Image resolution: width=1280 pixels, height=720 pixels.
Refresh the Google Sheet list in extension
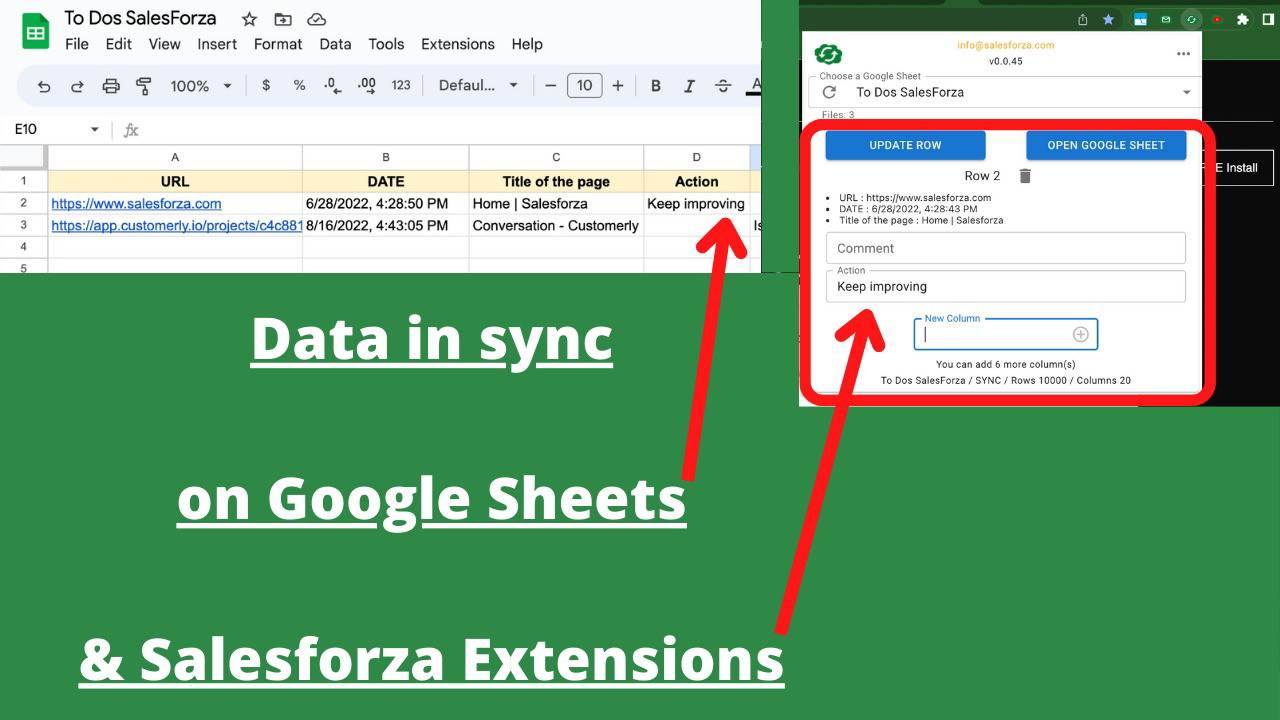pos(829,92)
